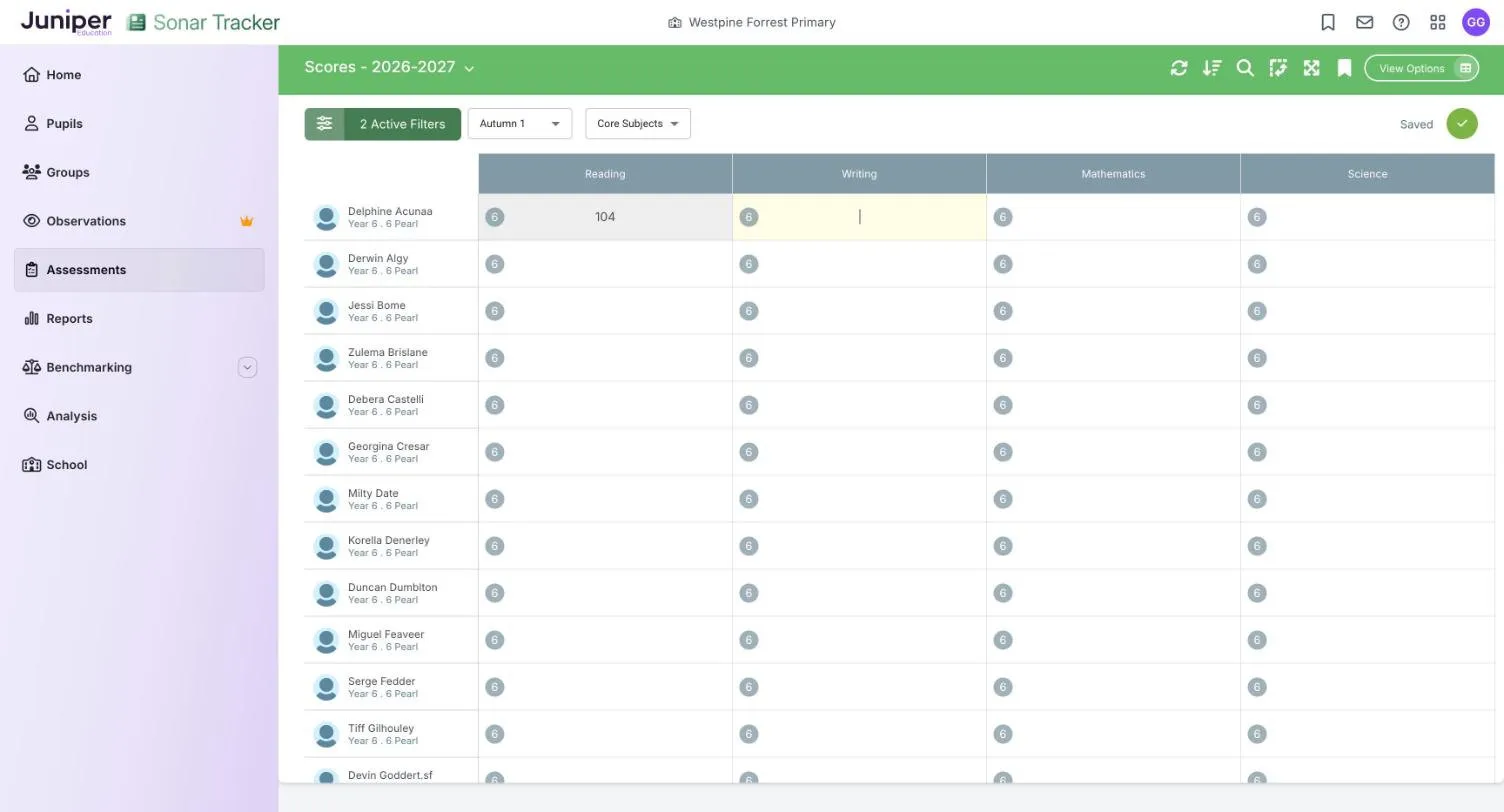Select Assessments in the sidebar

point(139,270)
